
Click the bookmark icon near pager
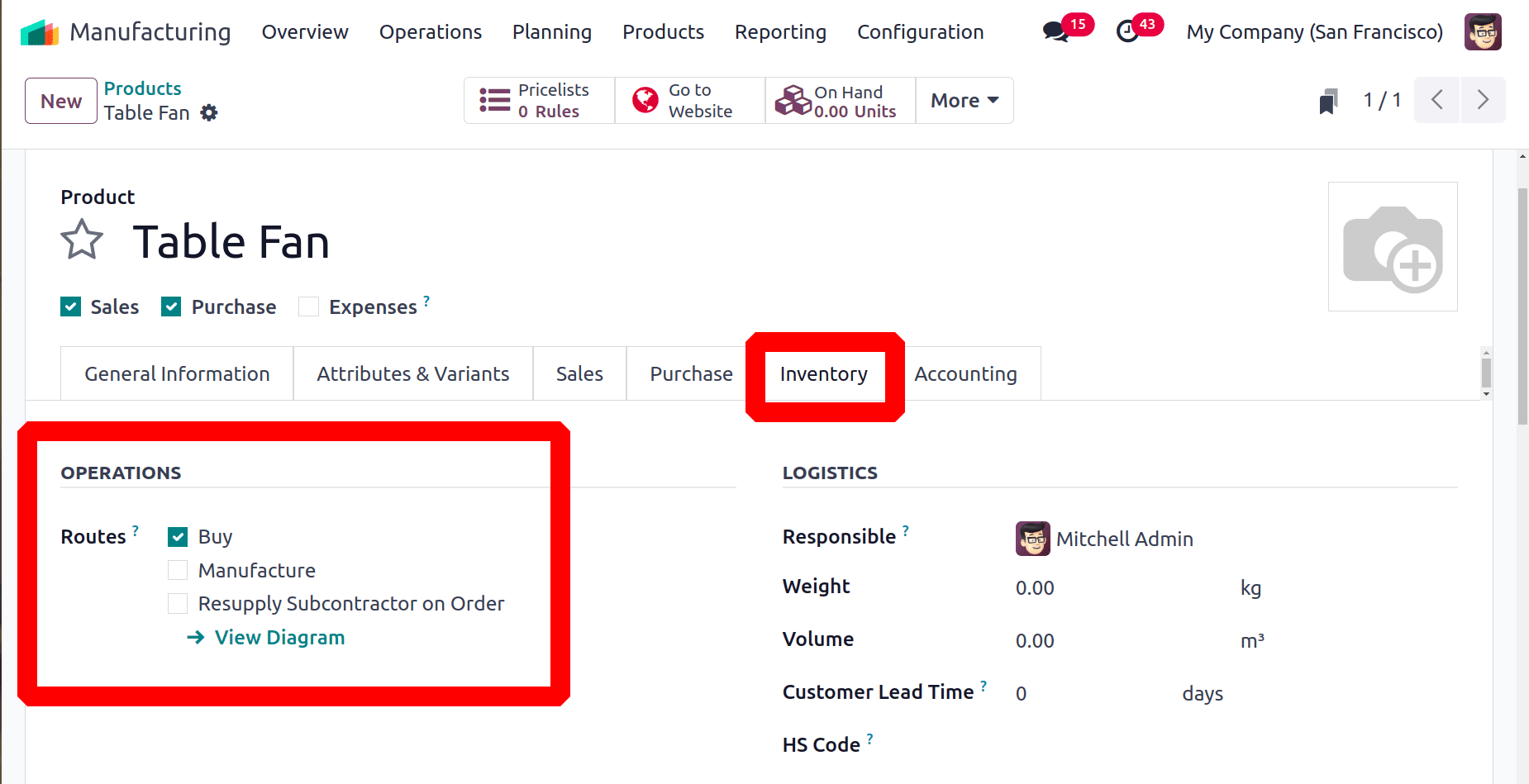(1328, 101)
